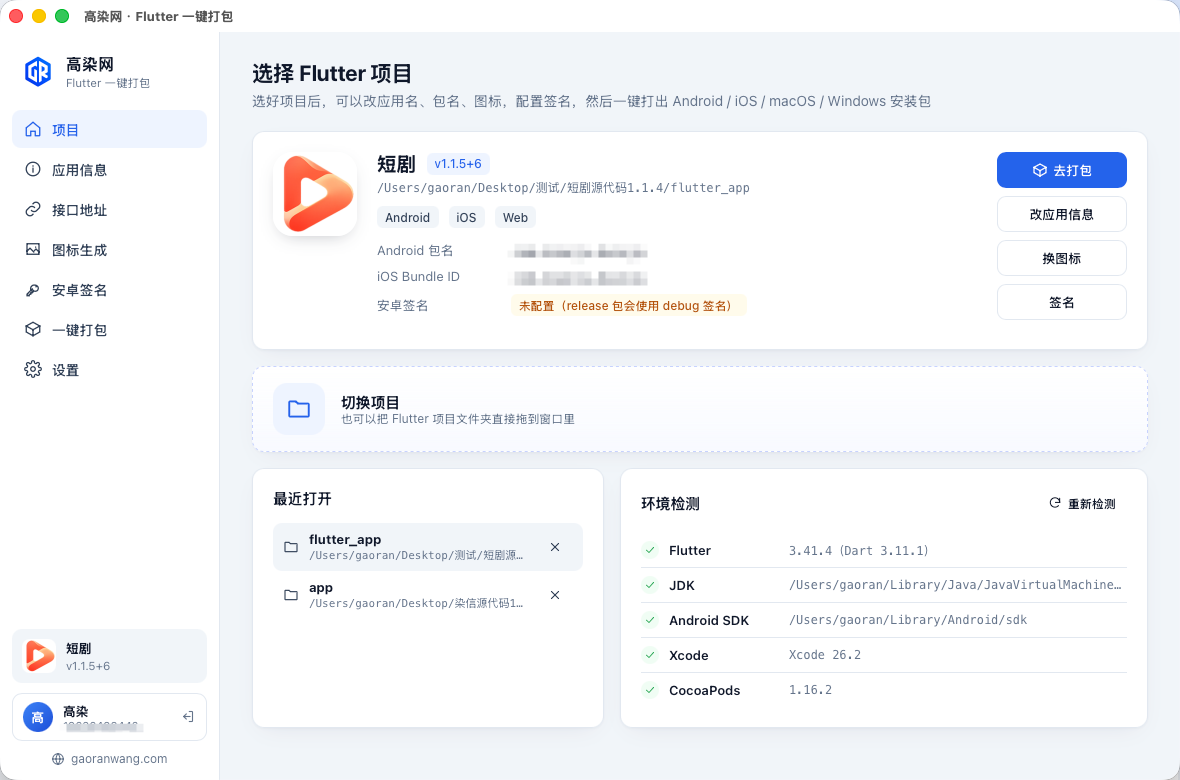Click the 签名 button

[x=1061, y=303]
